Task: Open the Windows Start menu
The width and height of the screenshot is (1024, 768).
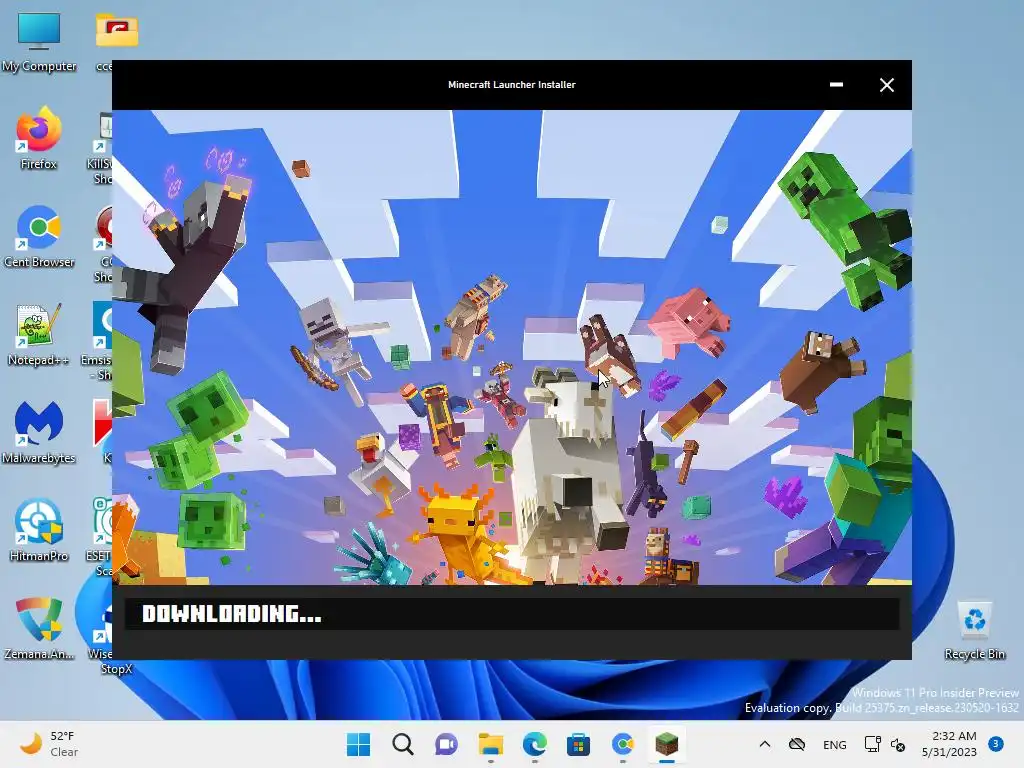Action: [358, 744]
